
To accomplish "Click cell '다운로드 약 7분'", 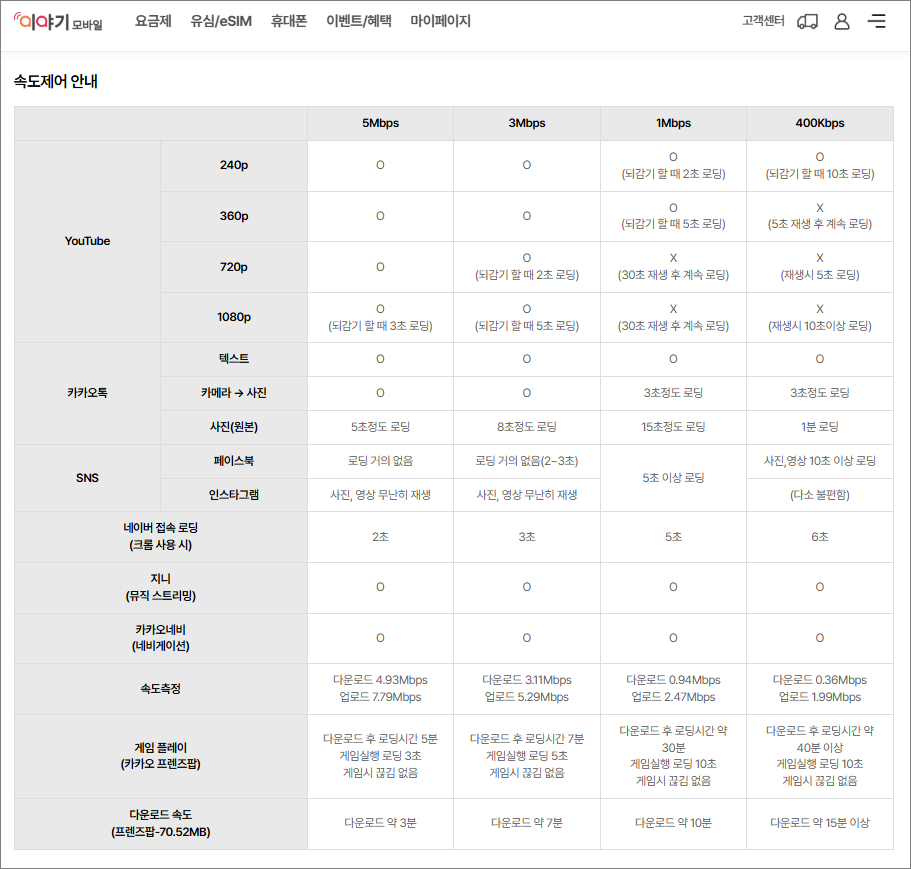I will 527,823.
